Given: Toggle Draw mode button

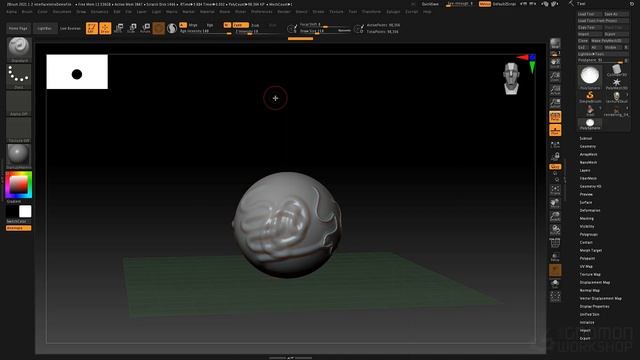Looking at the screenshot, I should click(x=105, y=28).
